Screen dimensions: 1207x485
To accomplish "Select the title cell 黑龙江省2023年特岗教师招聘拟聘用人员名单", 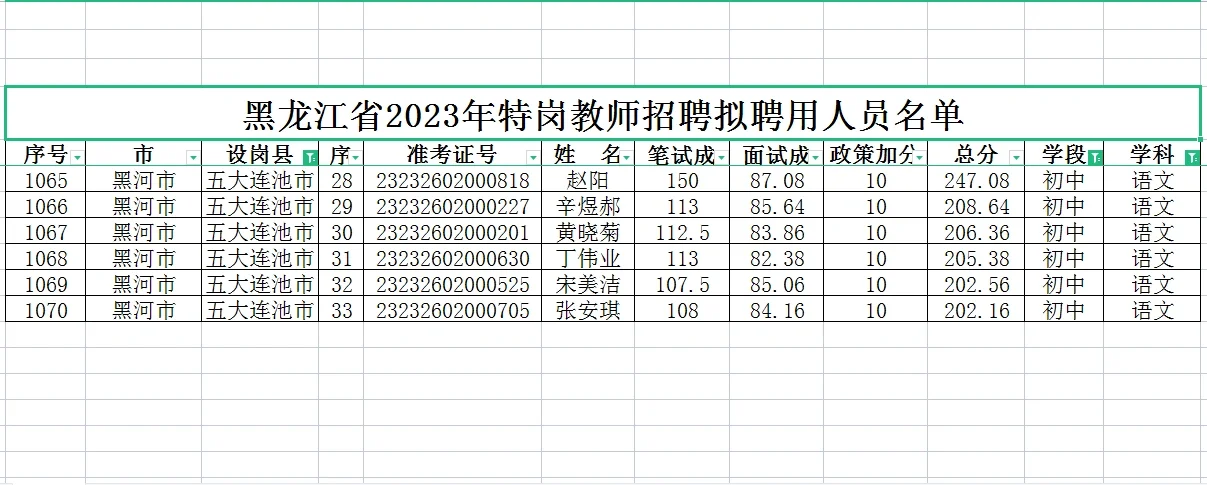I will pos(603,114).
